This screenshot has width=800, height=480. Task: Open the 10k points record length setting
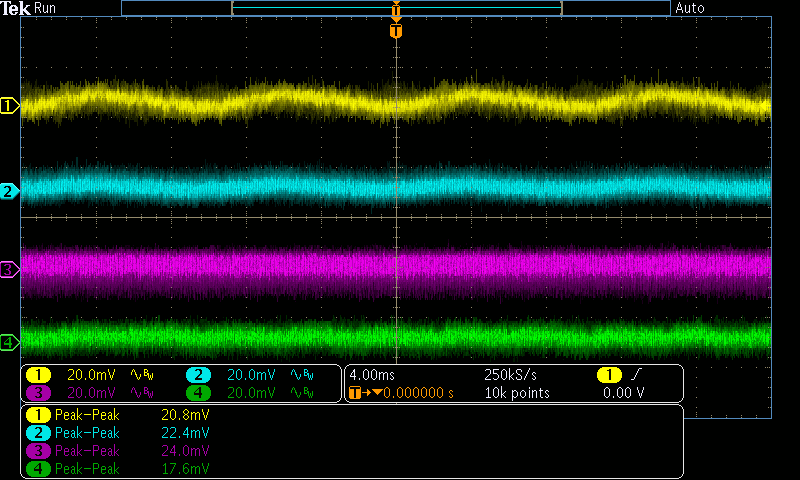[x=516, y=393]
